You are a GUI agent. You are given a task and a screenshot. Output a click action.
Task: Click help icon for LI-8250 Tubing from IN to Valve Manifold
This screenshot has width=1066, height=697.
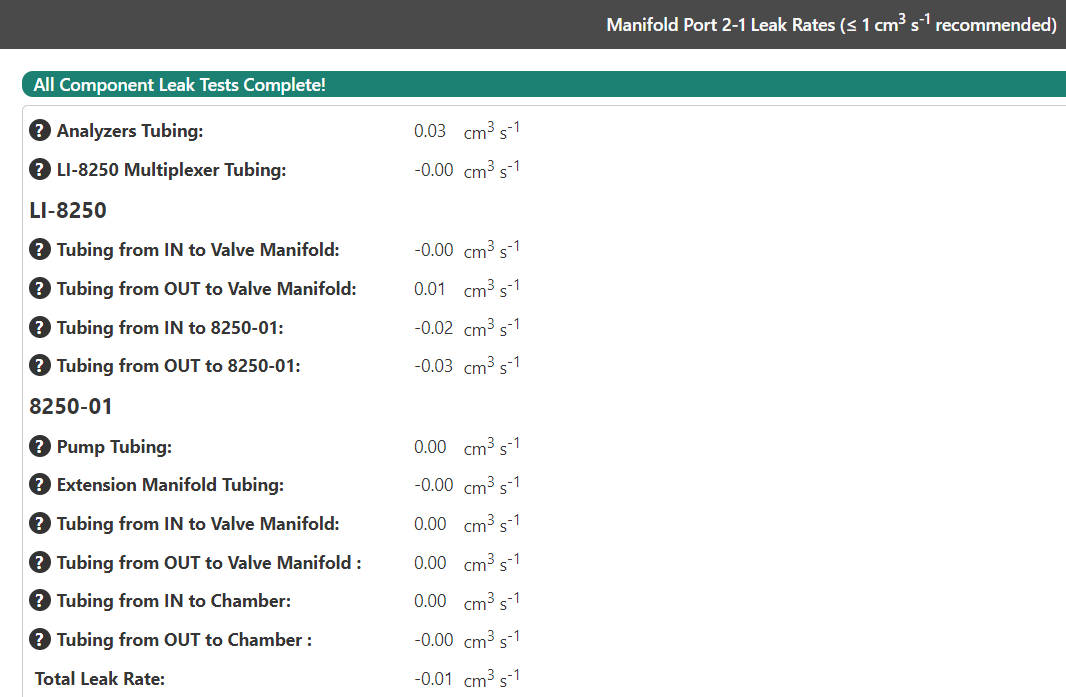pos(40,249)
